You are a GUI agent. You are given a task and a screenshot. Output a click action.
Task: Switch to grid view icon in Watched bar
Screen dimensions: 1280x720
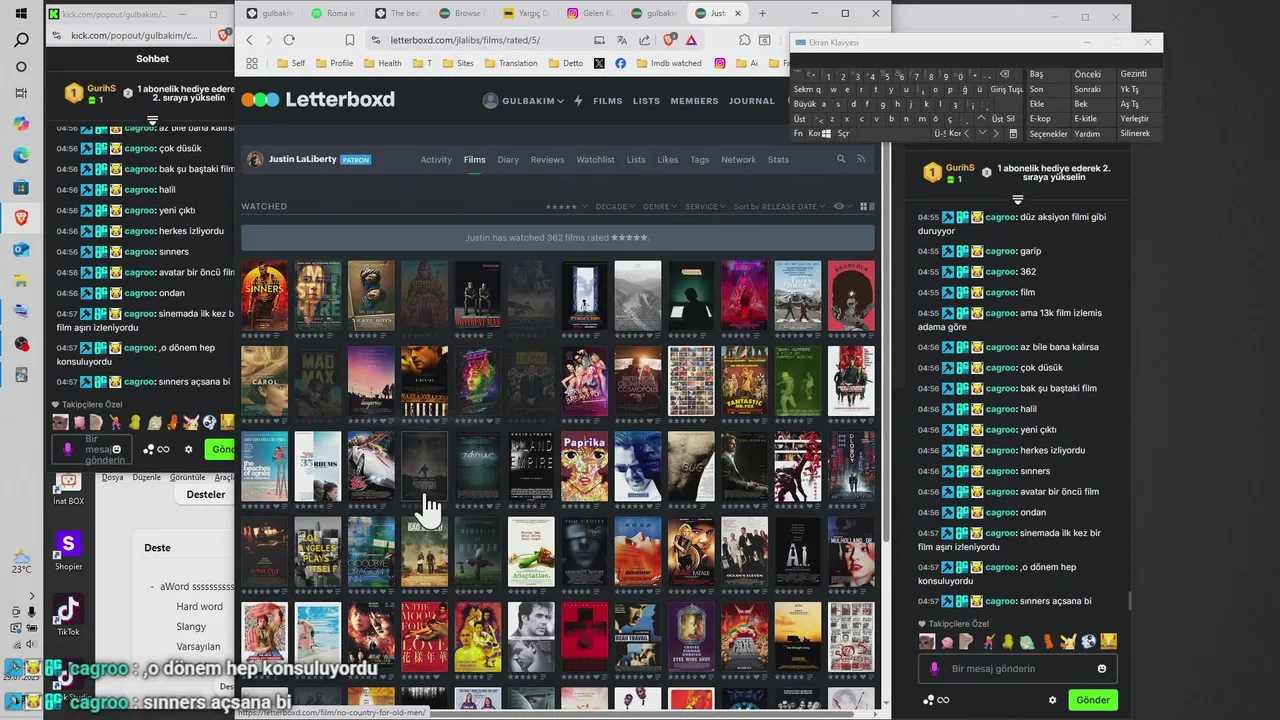(863, 207)
